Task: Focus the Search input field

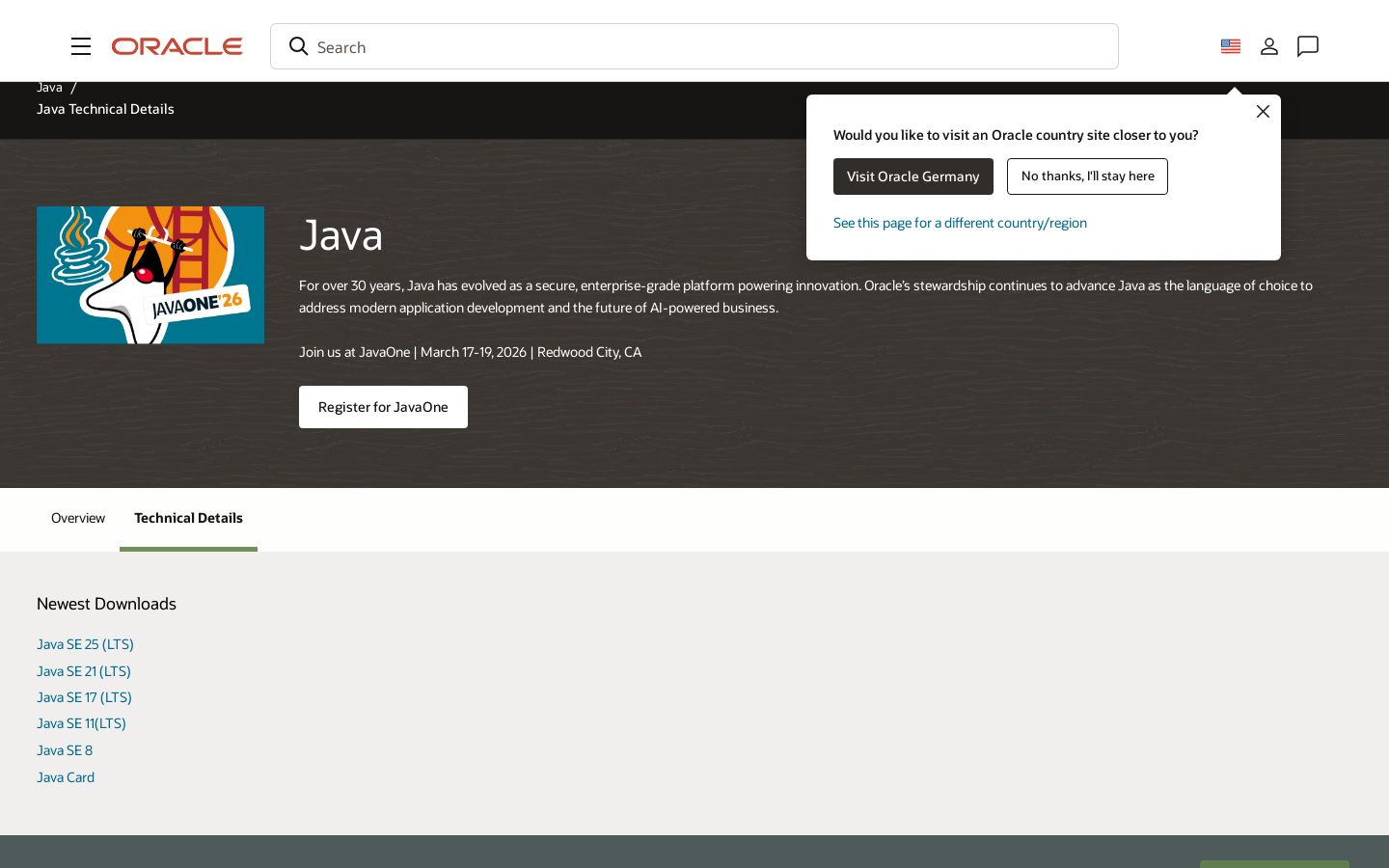Action: click(x=694, y=46)
